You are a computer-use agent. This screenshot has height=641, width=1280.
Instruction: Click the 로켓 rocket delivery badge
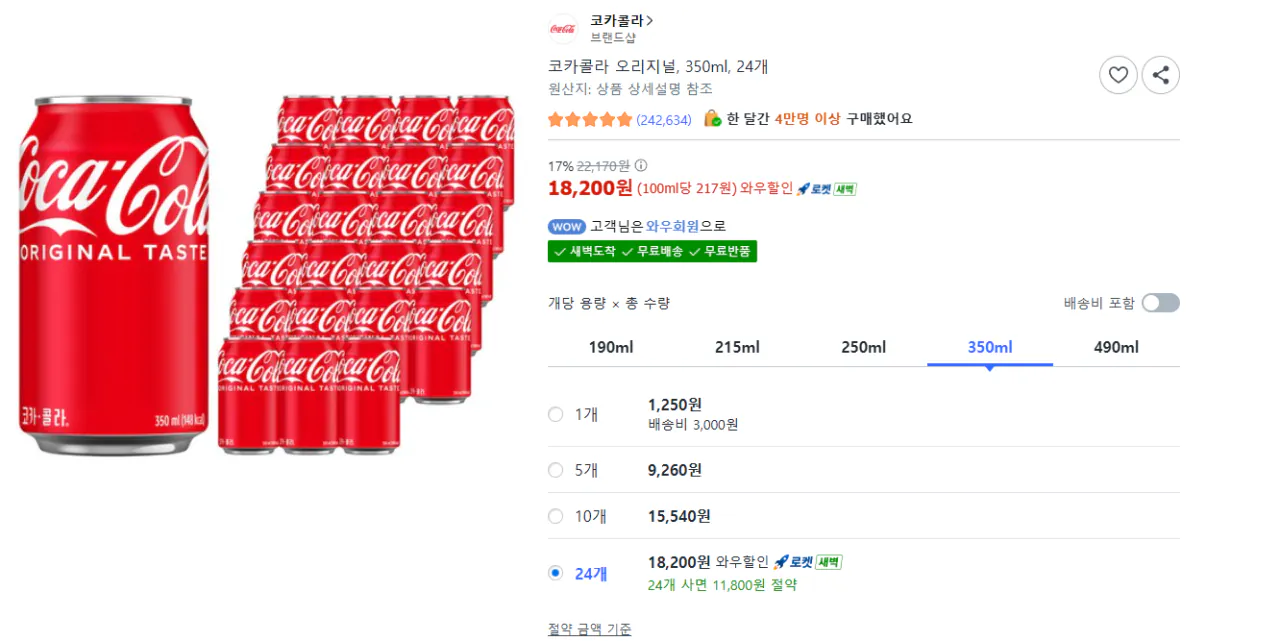tap(818, 188)
